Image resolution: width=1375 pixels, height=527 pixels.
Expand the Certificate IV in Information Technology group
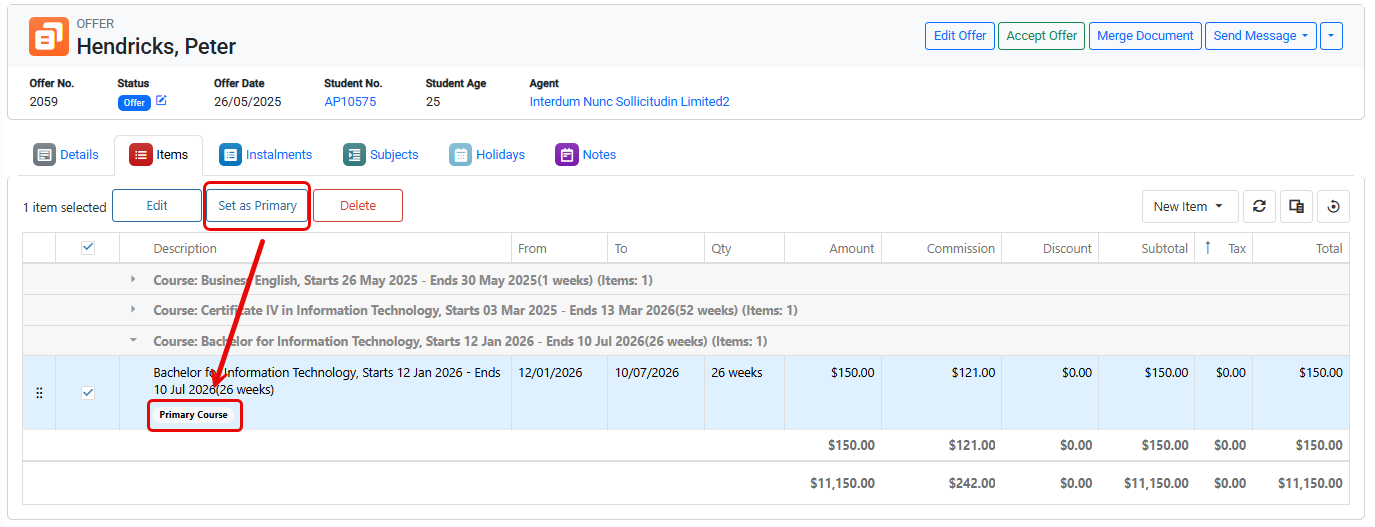133,310
